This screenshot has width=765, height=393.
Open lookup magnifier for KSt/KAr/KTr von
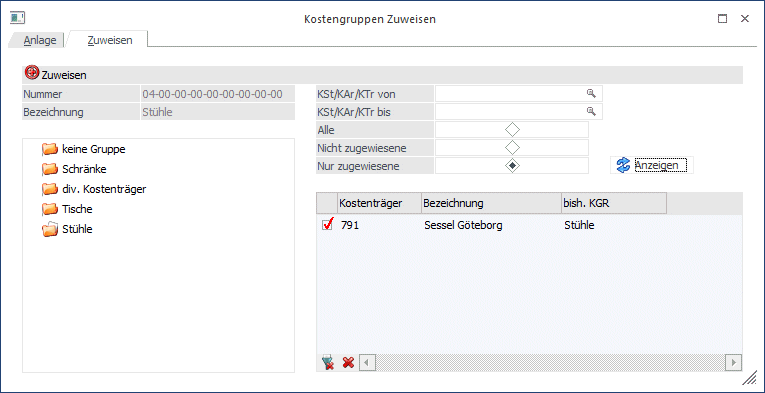(591, 94)
